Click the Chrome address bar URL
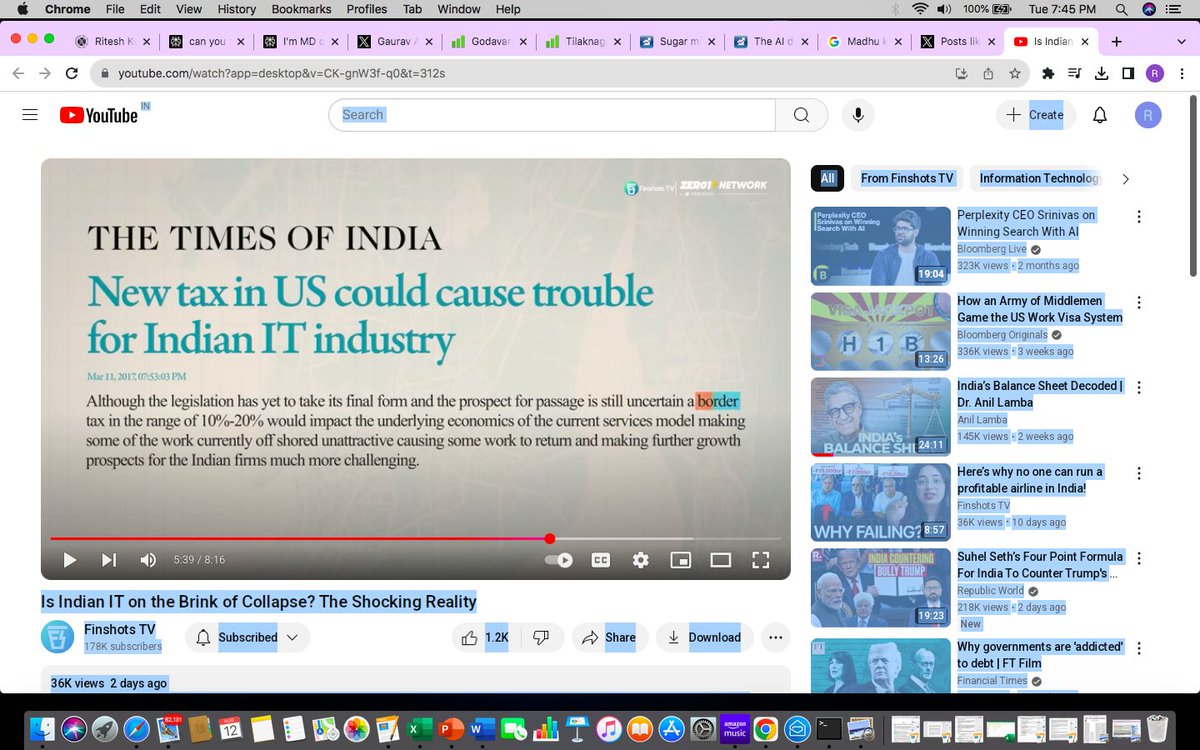The height and width of the screenshot is (750, 1200). (x=281, y=73)
